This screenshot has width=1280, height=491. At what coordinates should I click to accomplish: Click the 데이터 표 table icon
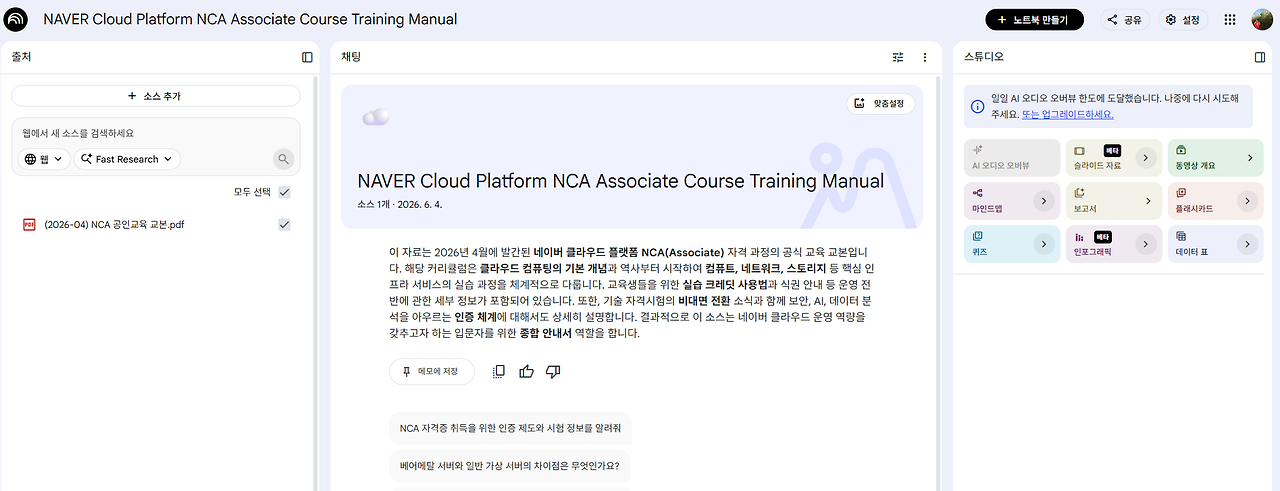point(1181,237)
